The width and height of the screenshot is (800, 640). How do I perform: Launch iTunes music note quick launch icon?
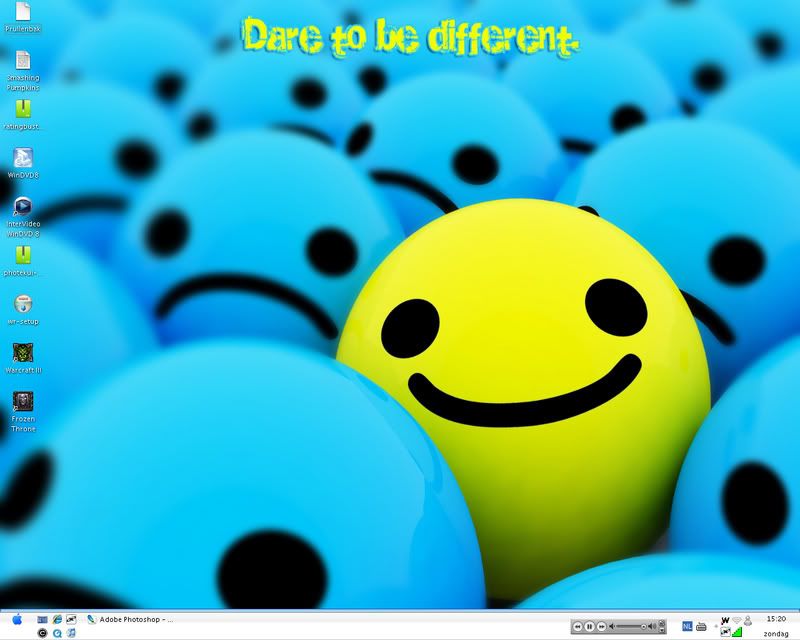(x=71, y=633)
